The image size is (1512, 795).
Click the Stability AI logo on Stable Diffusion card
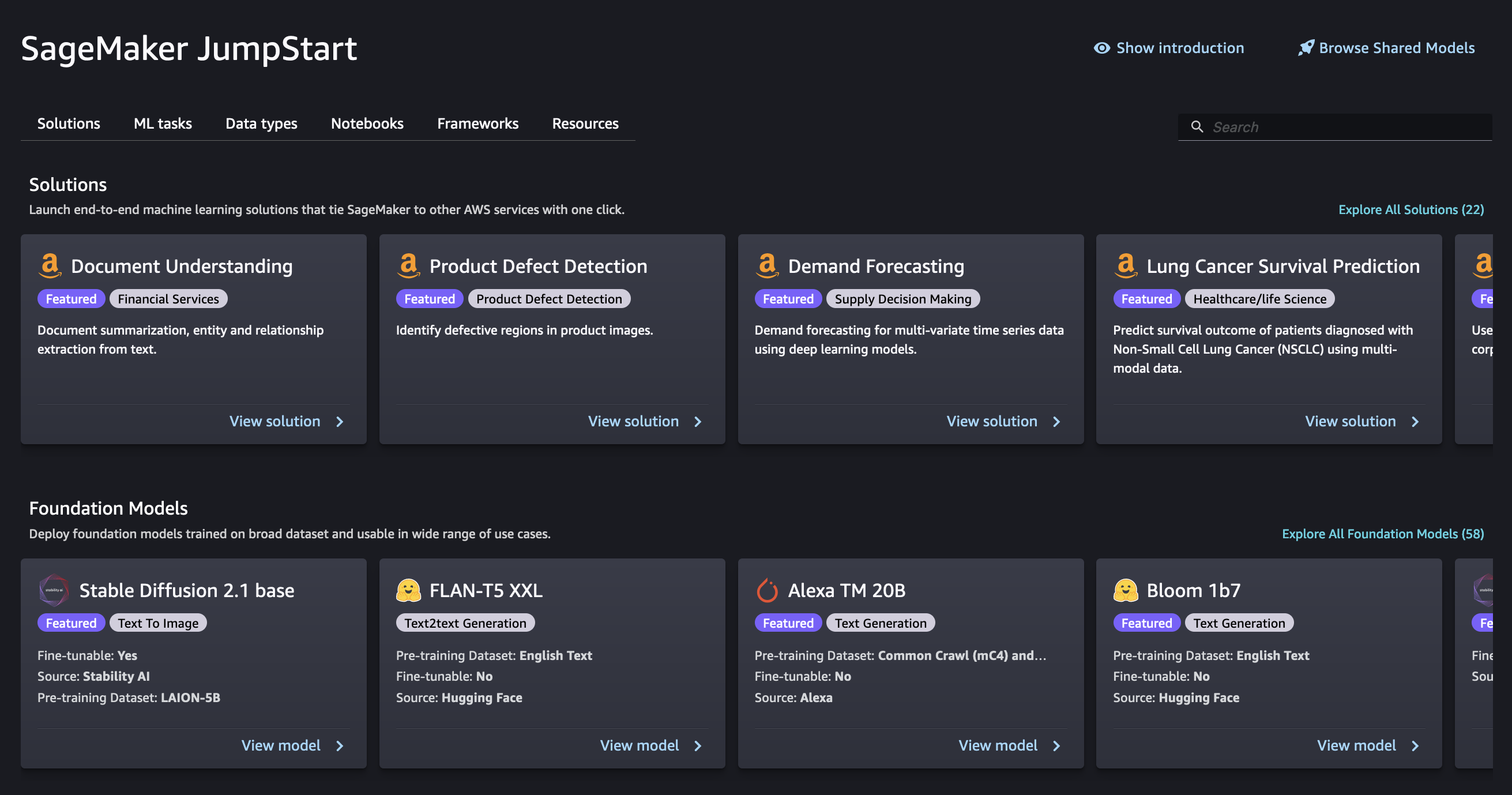point(54,590)
